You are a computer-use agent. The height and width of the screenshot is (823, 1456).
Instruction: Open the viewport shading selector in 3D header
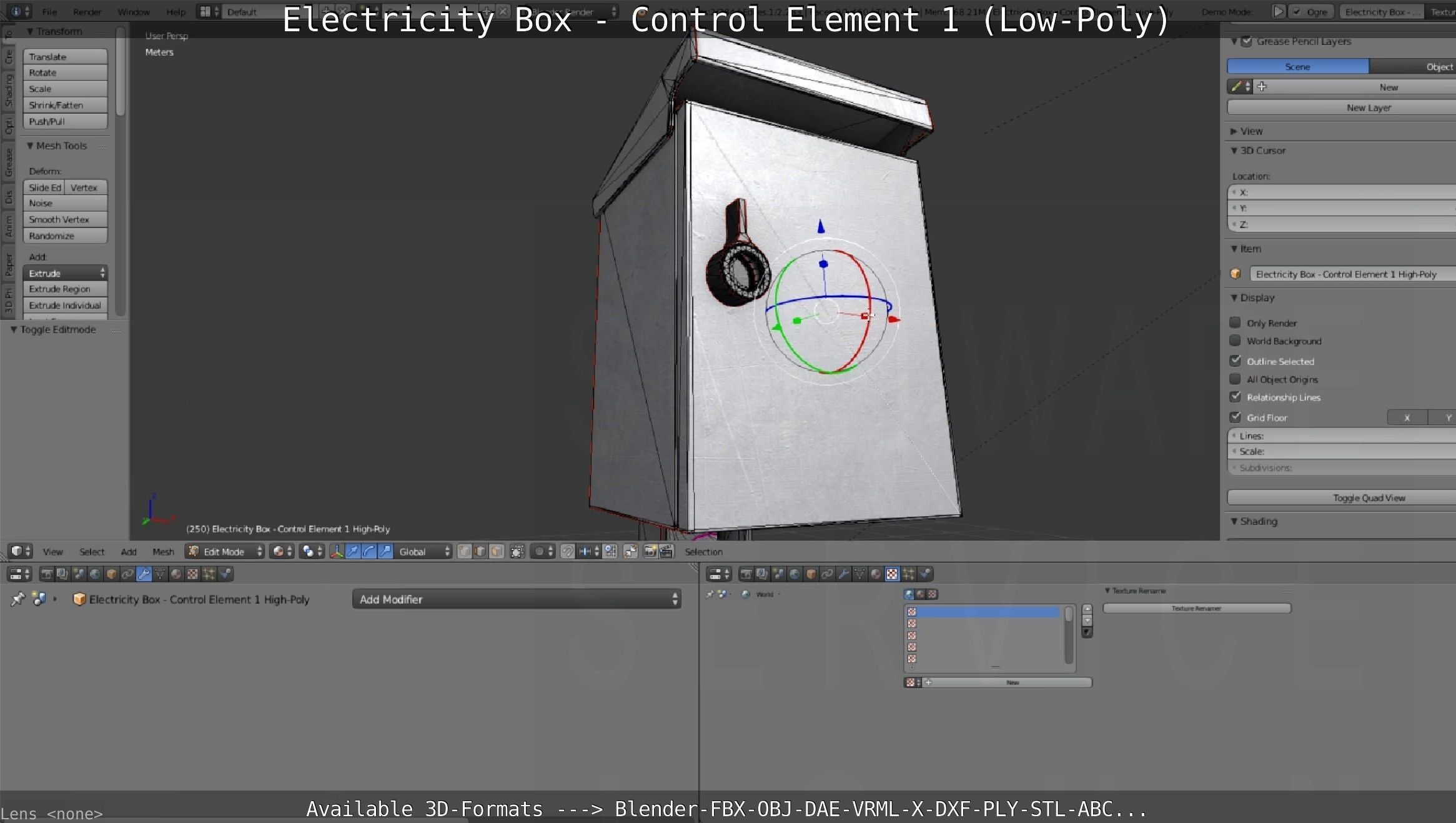tap(282, 551)
